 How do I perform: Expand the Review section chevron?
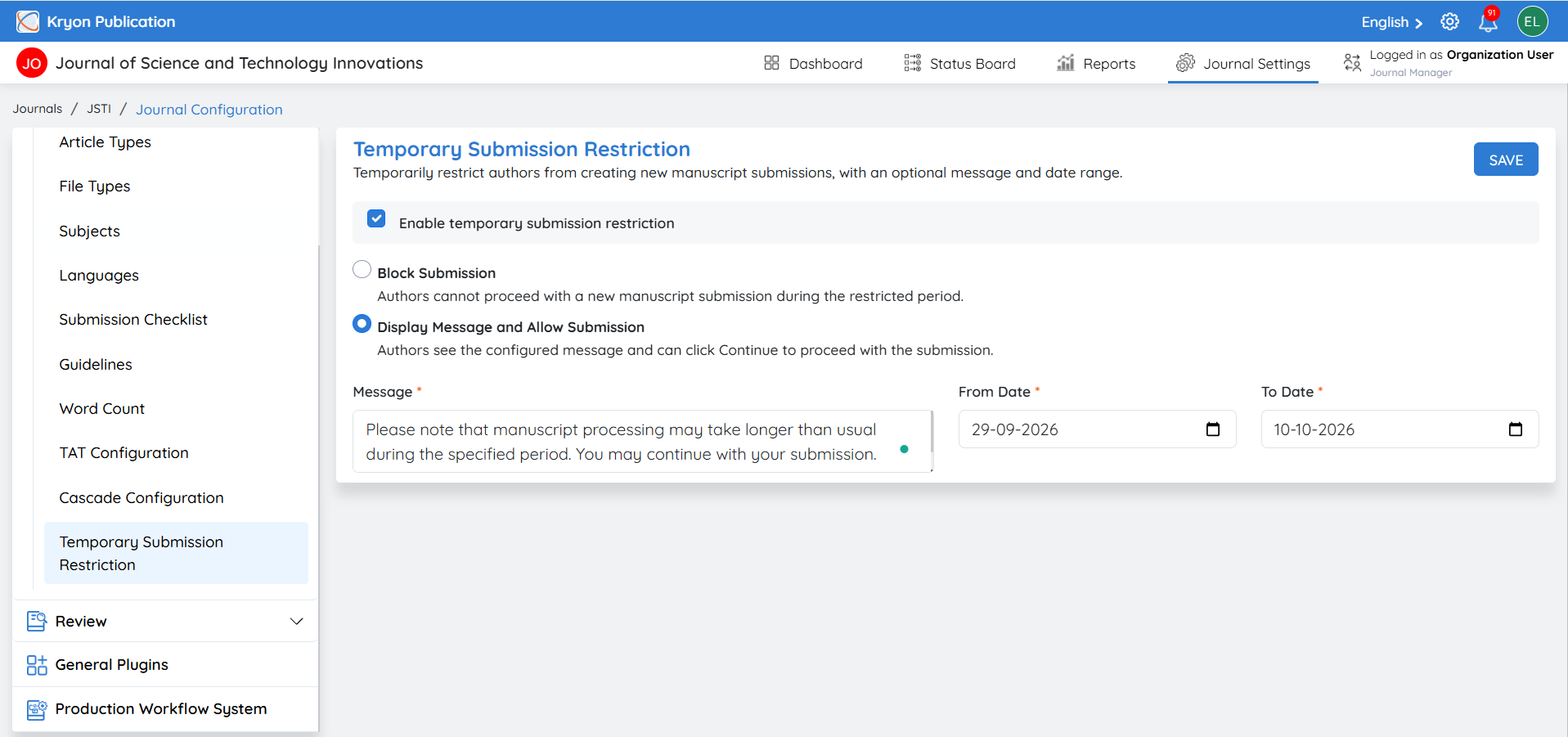click(297, 622)
